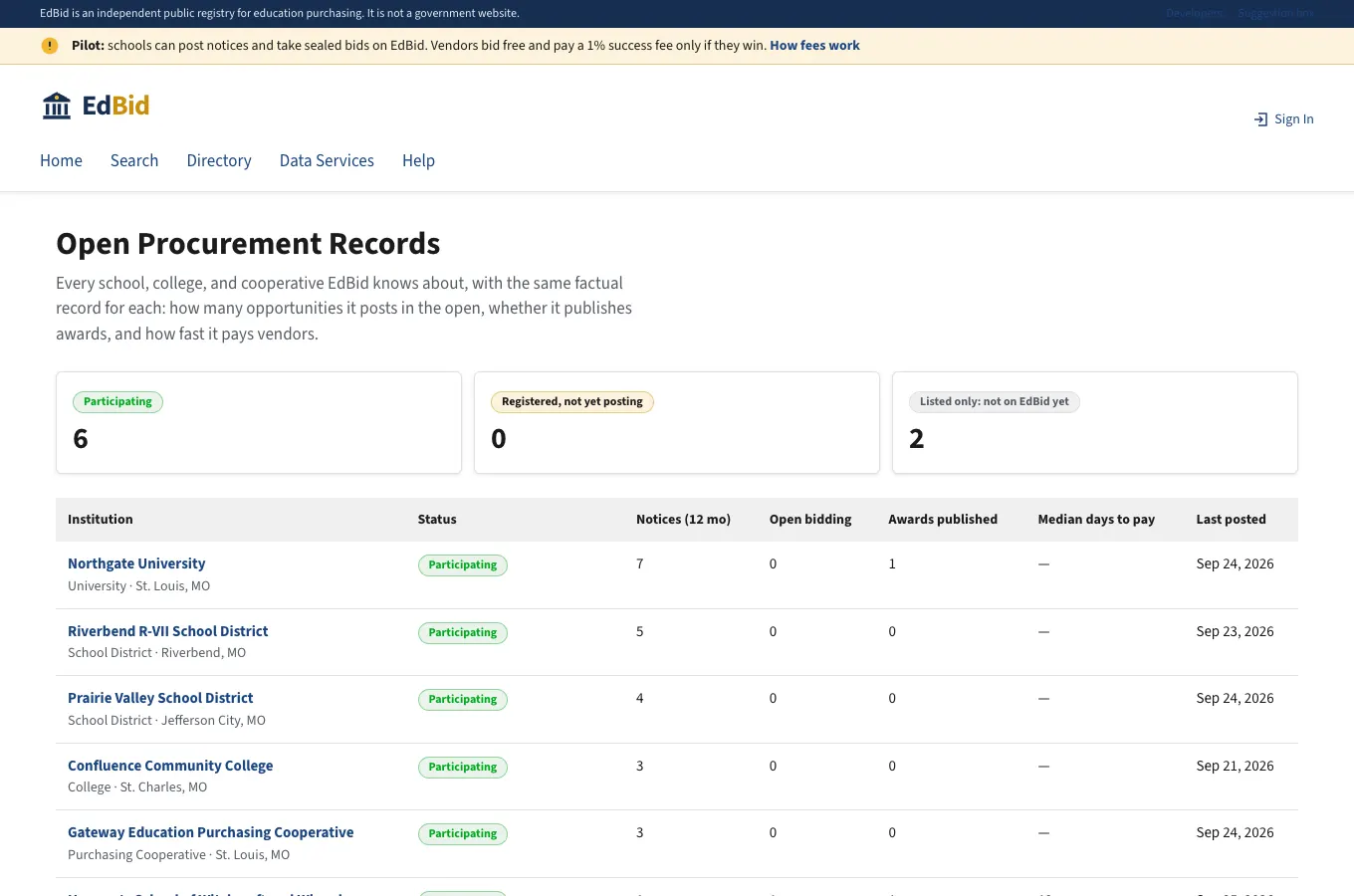Open the Home menu item
The image size is (1354, 896).
[x=61, y=160]
